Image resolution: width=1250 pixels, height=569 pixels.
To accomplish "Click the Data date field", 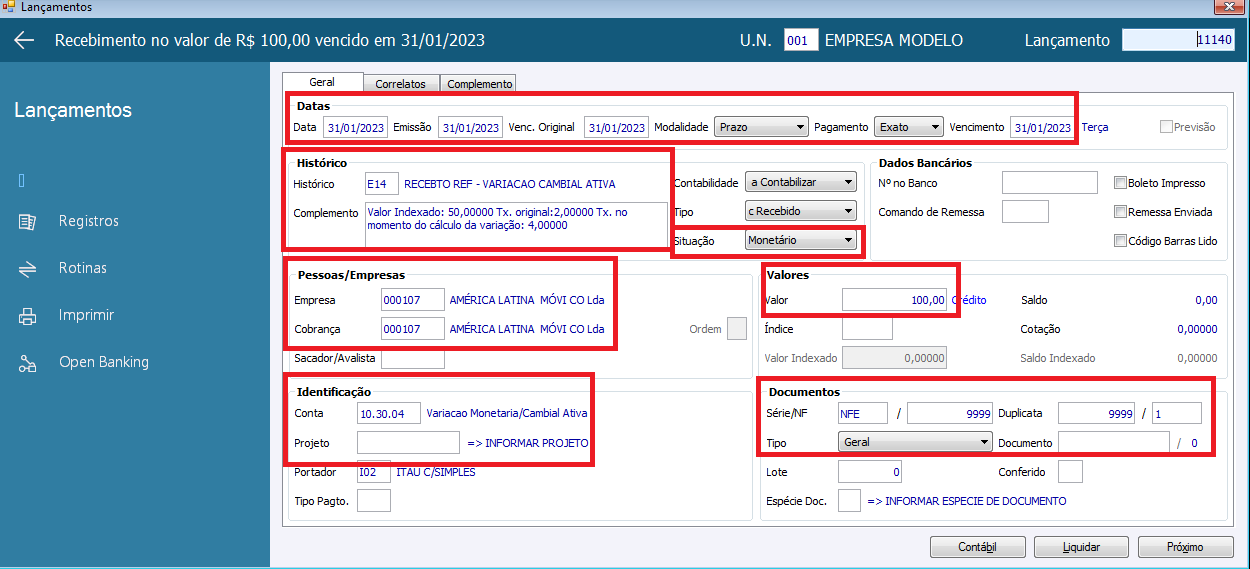I will pos(355,128).
